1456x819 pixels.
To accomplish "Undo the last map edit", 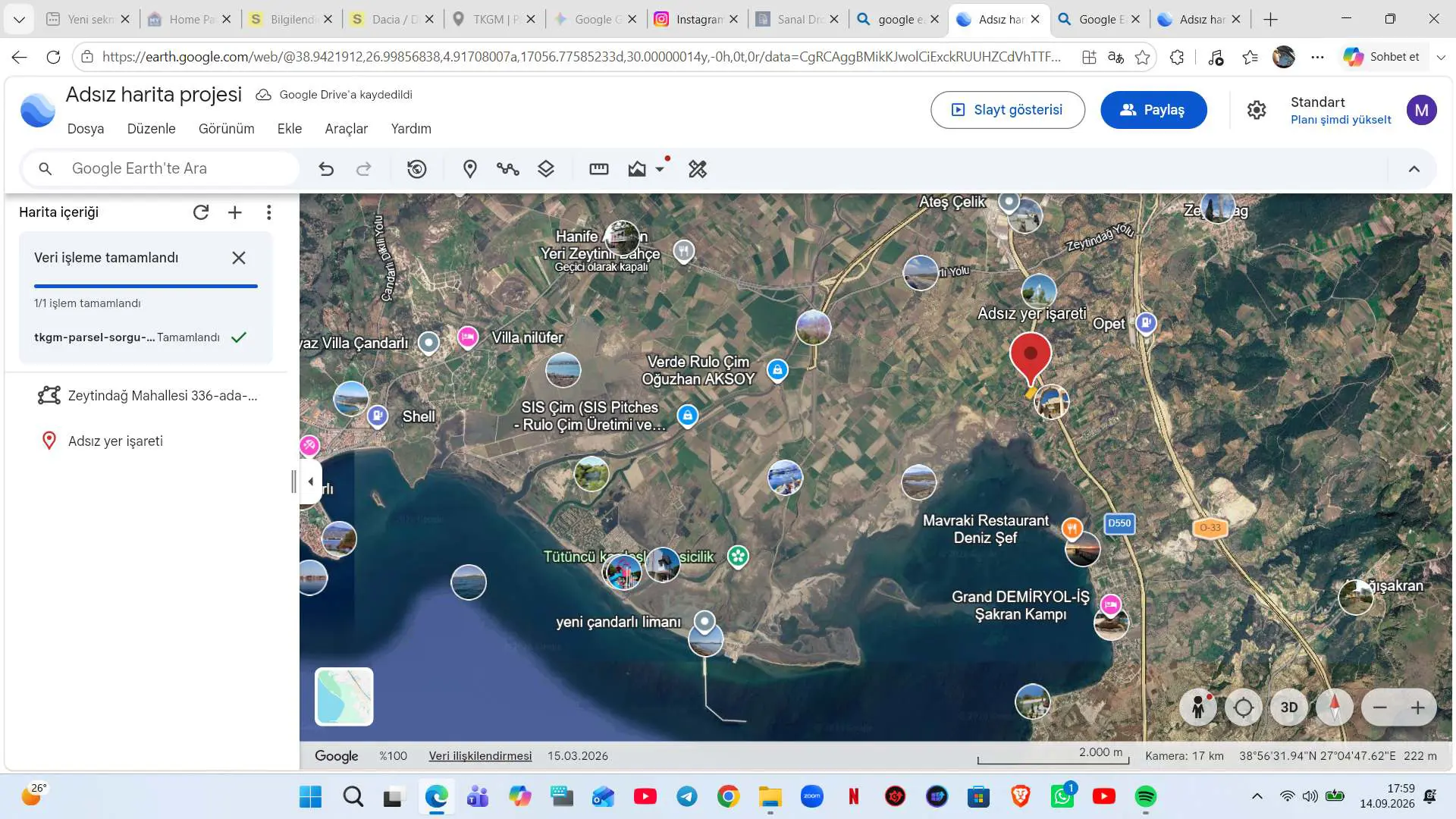I will [326, 169].
